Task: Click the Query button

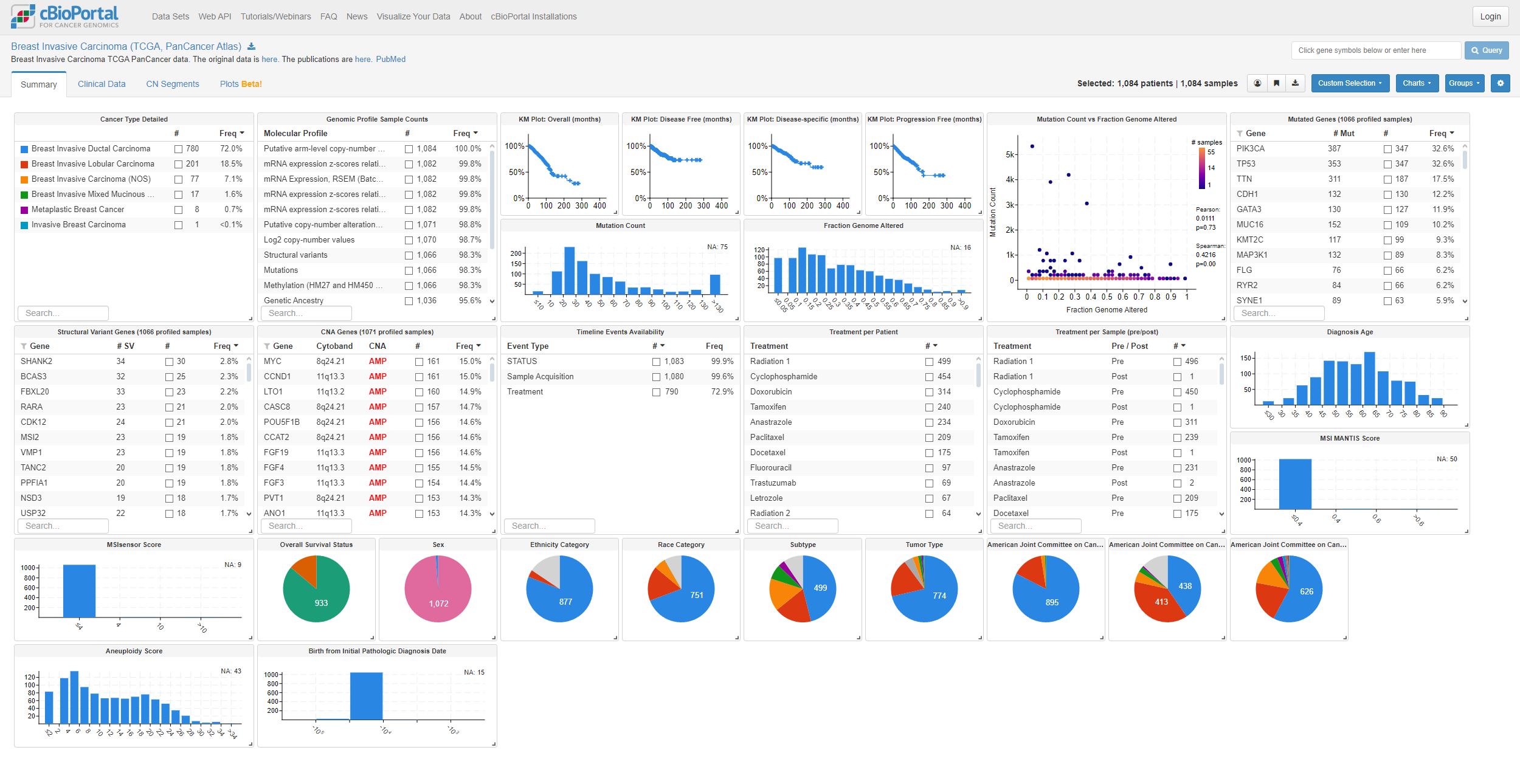Action: click(1487, 50)
